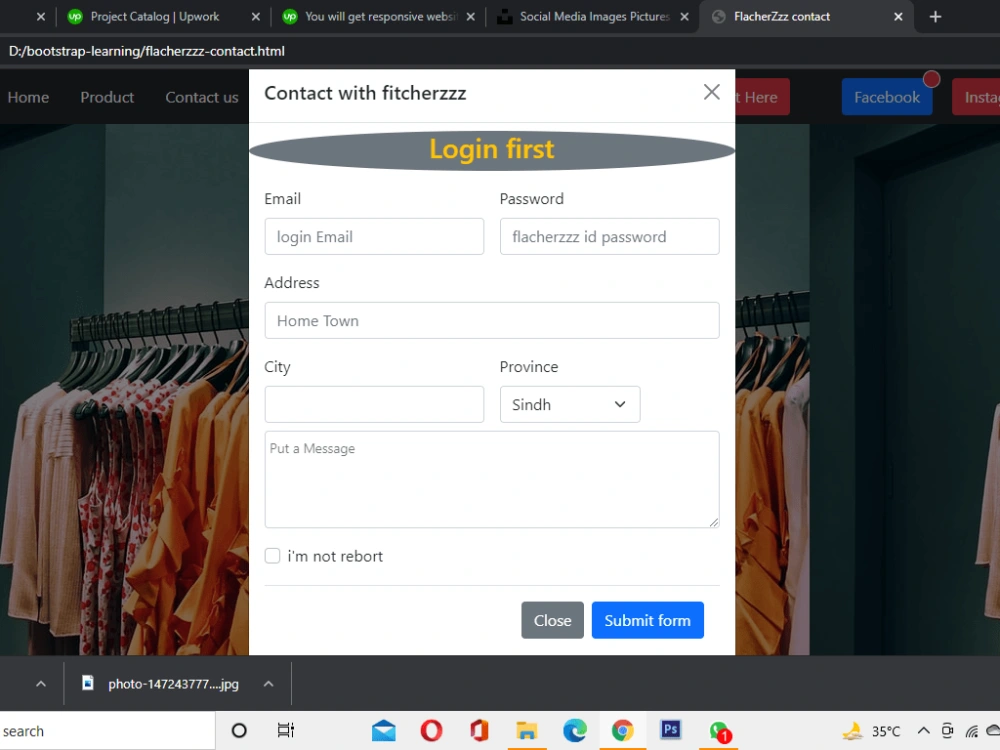This screenshot has height=750, width=1000.
Task: Click the Province label text
Action: click(x=529, y=367)
